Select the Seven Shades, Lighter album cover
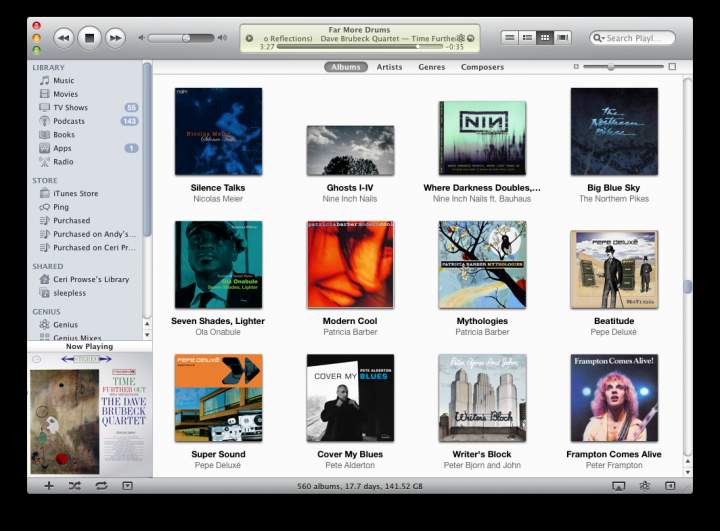 pyautogui.click(x=218, y=265)
